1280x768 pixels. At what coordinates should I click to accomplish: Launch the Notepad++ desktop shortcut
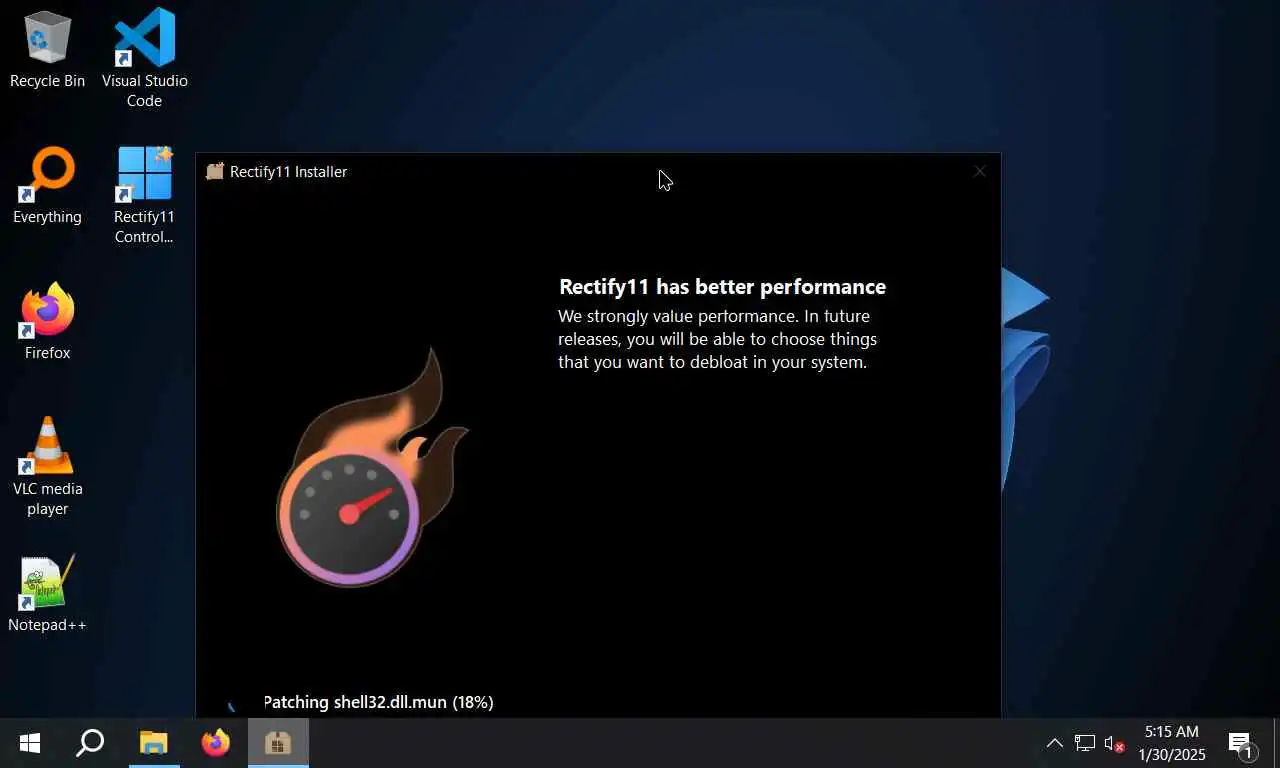coord(47,594)
